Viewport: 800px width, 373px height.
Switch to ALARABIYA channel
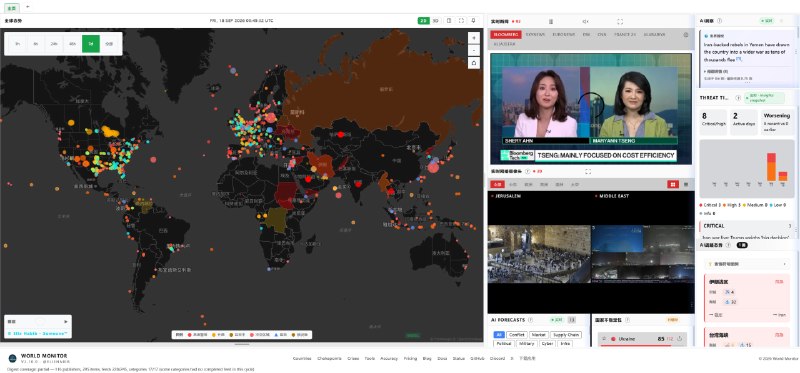[x=654, y=35]
